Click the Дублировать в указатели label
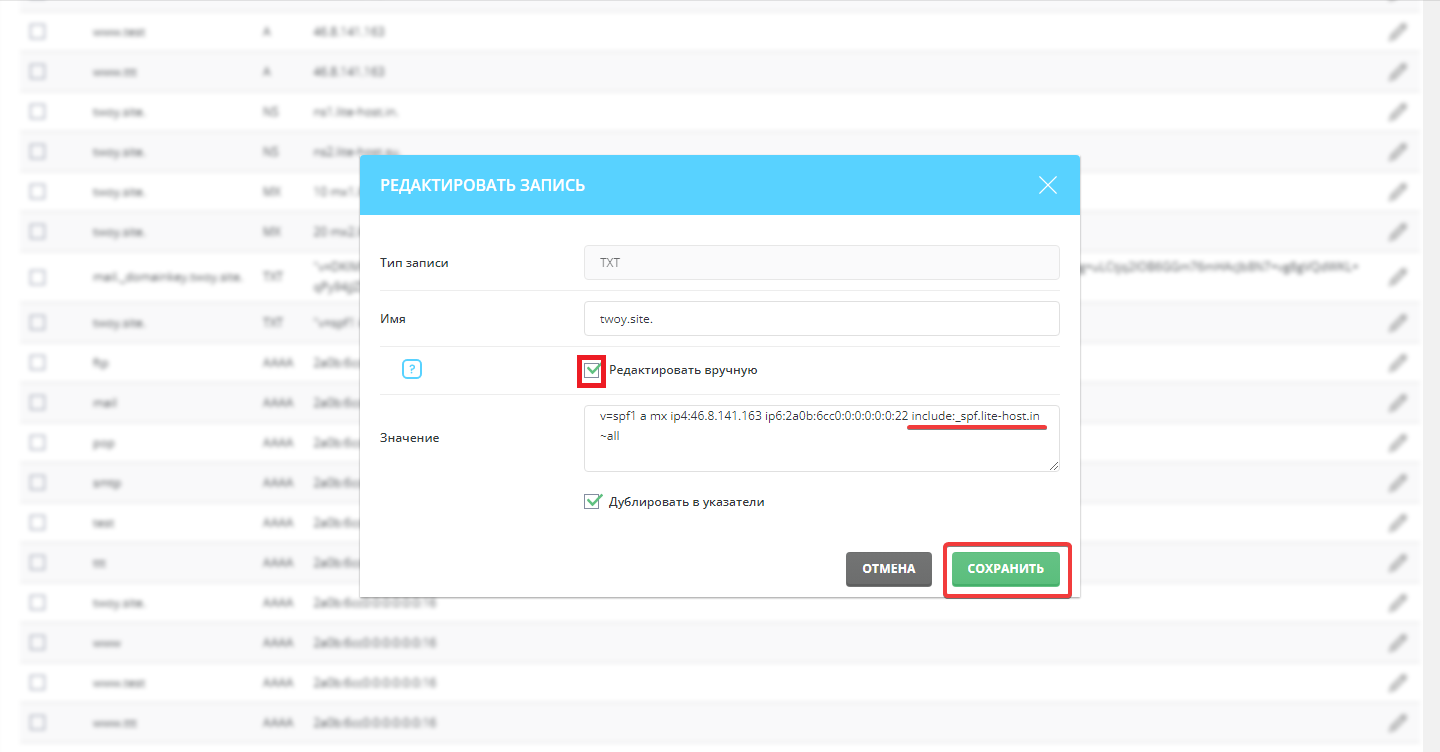Screen dimensions: 1440x752 coord(686,502)
